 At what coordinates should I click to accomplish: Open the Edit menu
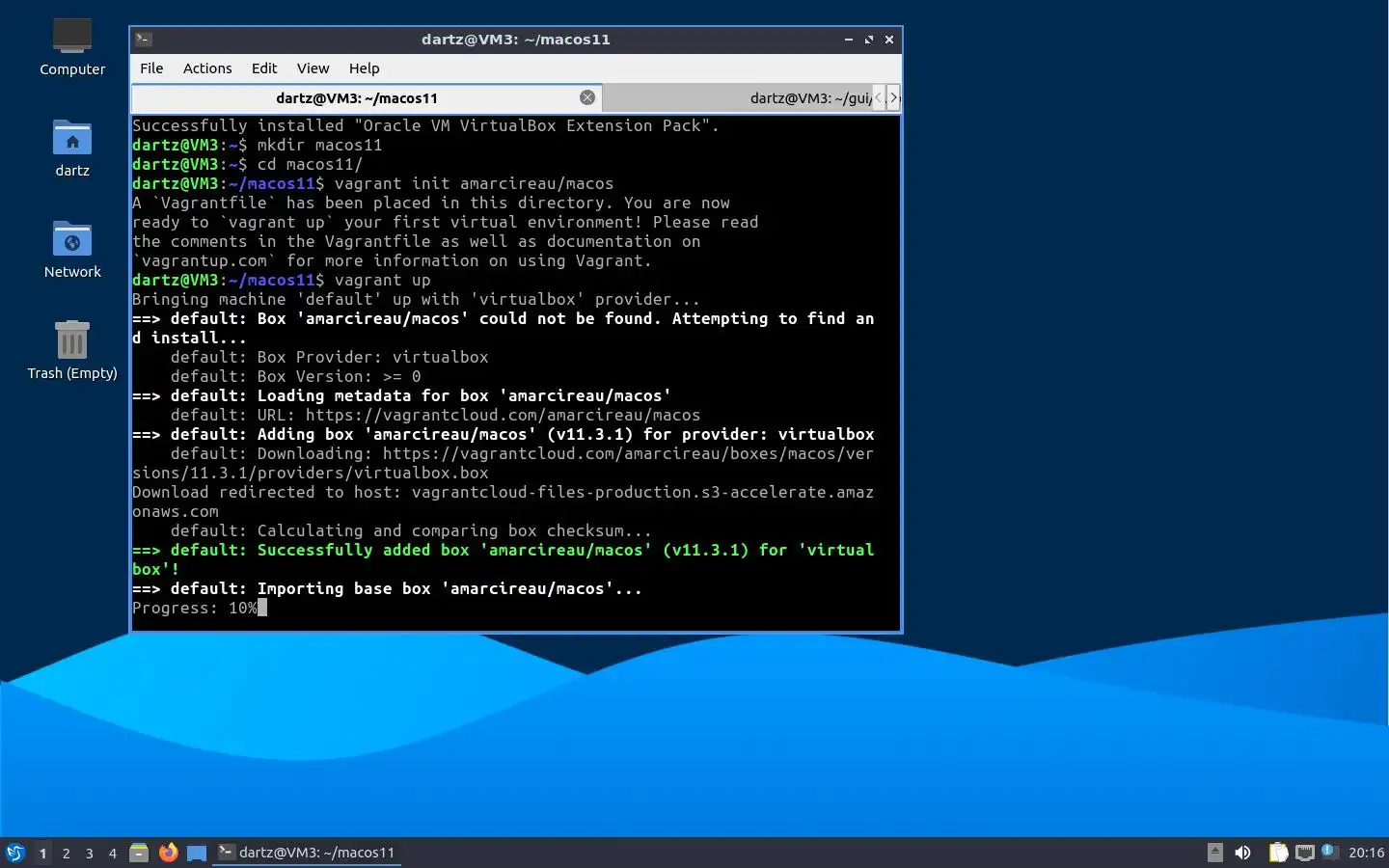pyautogui.click(x=264, y=68)
